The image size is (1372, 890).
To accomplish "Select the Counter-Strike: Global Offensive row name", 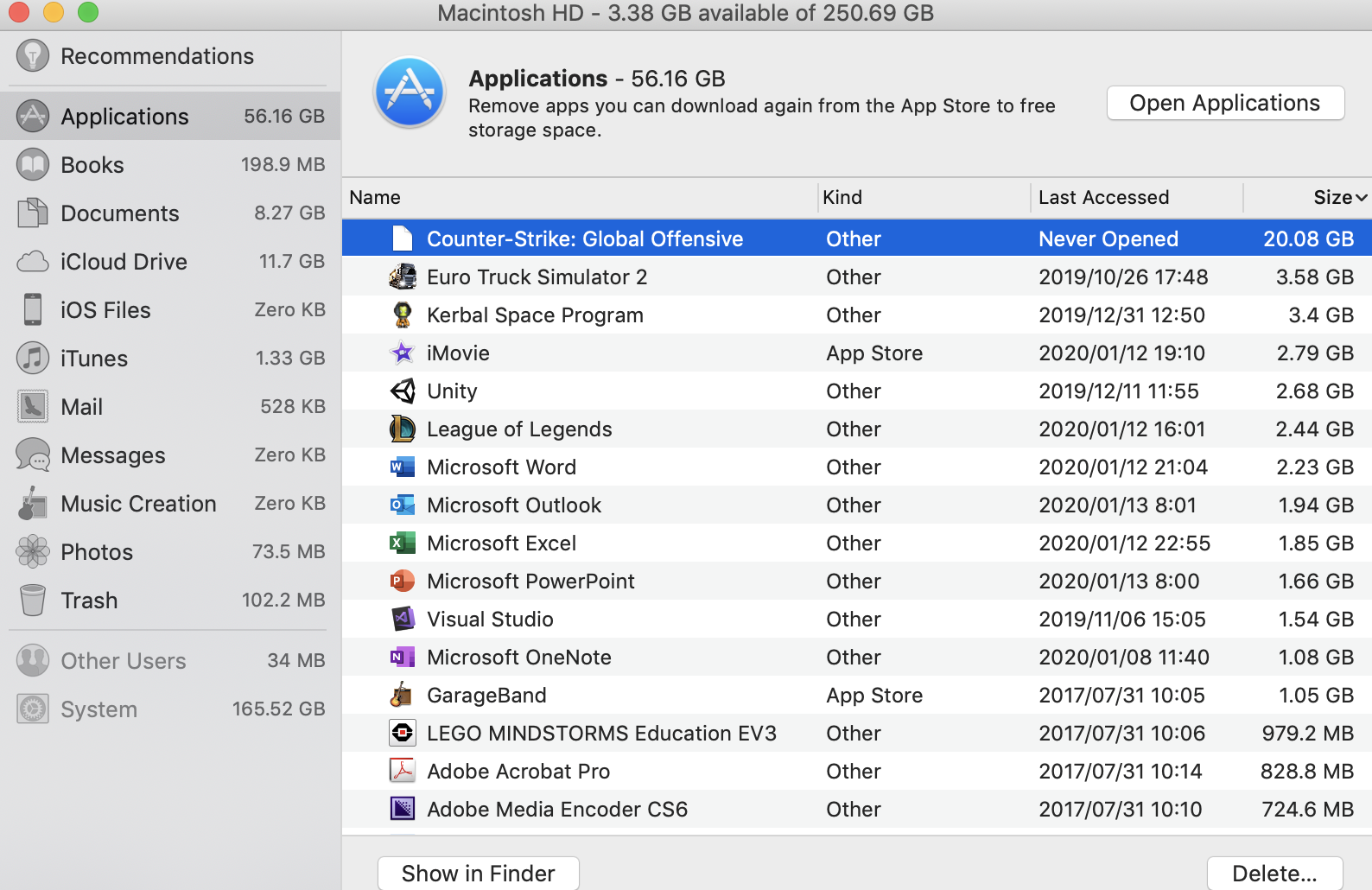I will click(585, 238).
